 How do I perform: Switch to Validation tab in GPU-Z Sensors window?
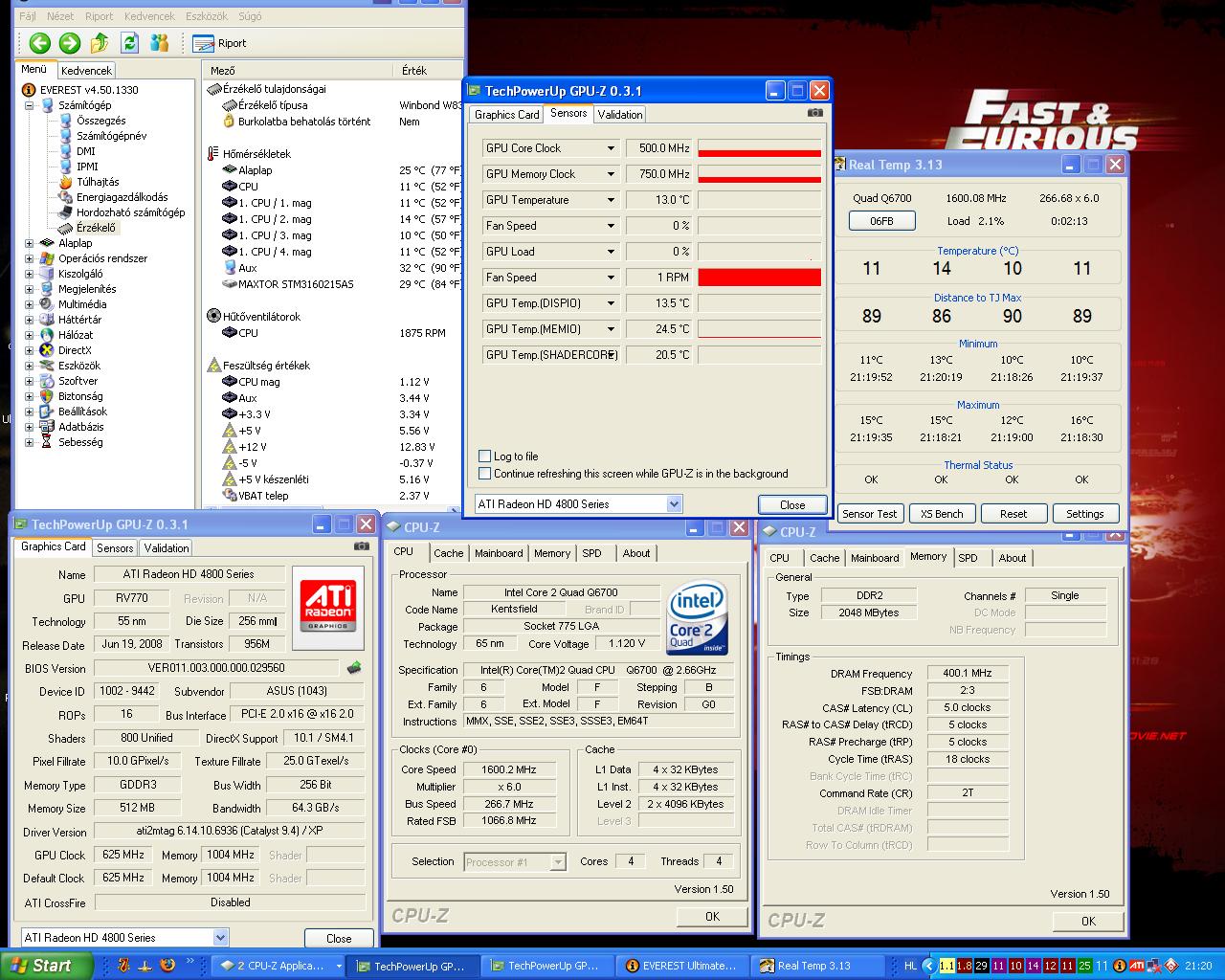click(x=620, y=115)
